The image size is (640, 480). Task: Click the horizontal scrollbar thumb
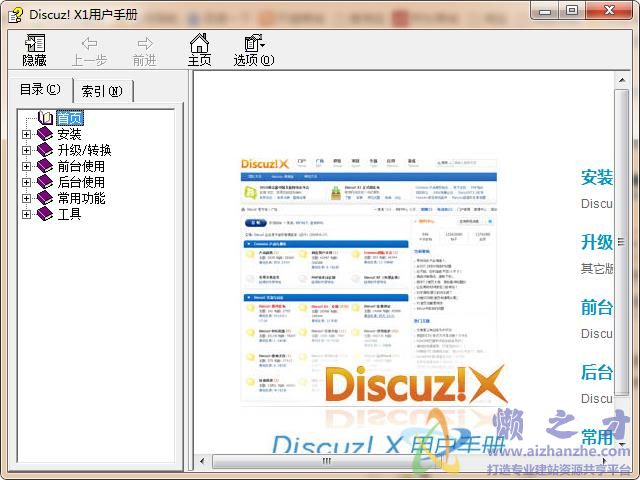(327, 461)
